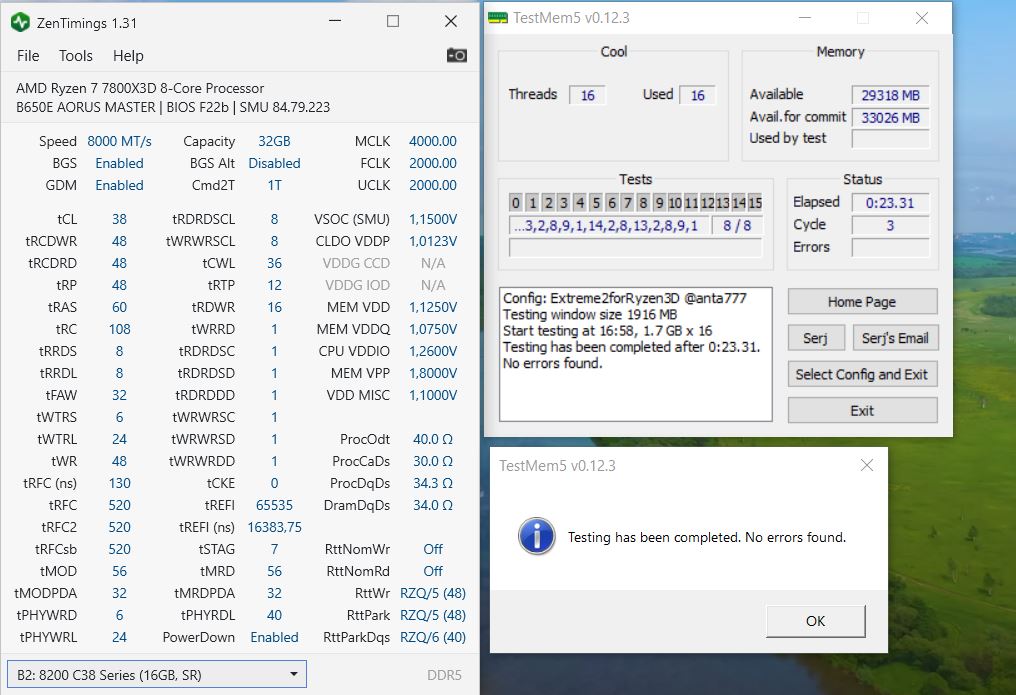Open Home Page button in TestMem5
1016x695 pixels.
tap(862, 302)
